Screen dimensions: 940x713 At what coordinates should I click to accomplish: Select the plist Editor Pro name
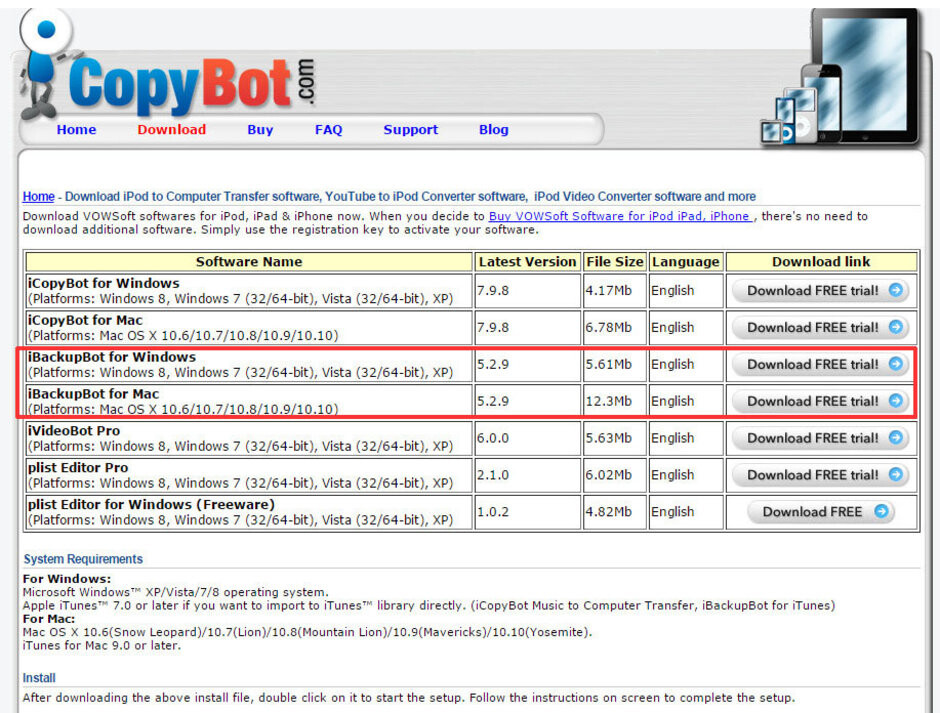[78, 468]
